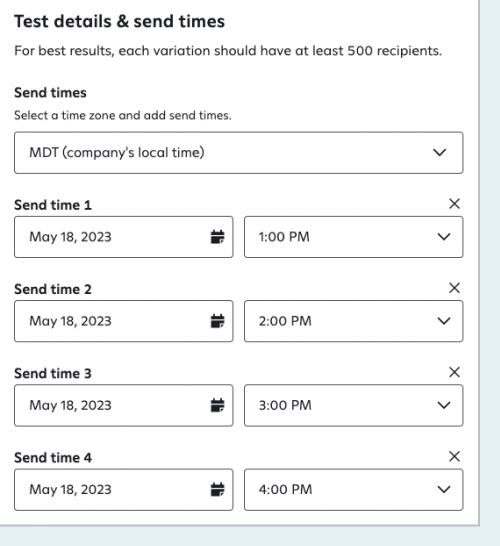Image resolution: width=500 pixels, height=546 pixels.
Task: Click the Send time 3 date field
Action: [124, 405]
